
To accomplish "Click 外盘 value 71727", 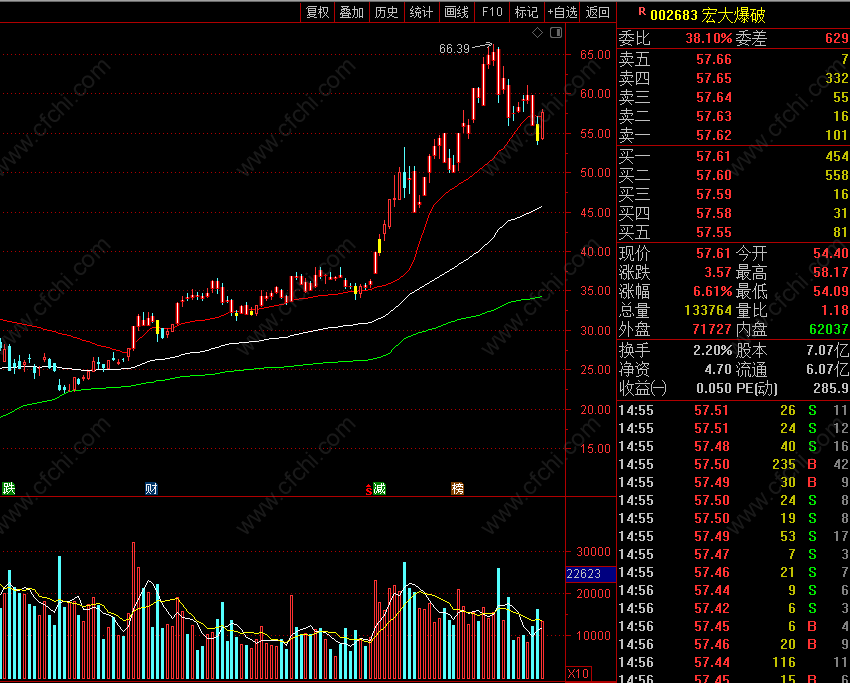I will [712, 329].
